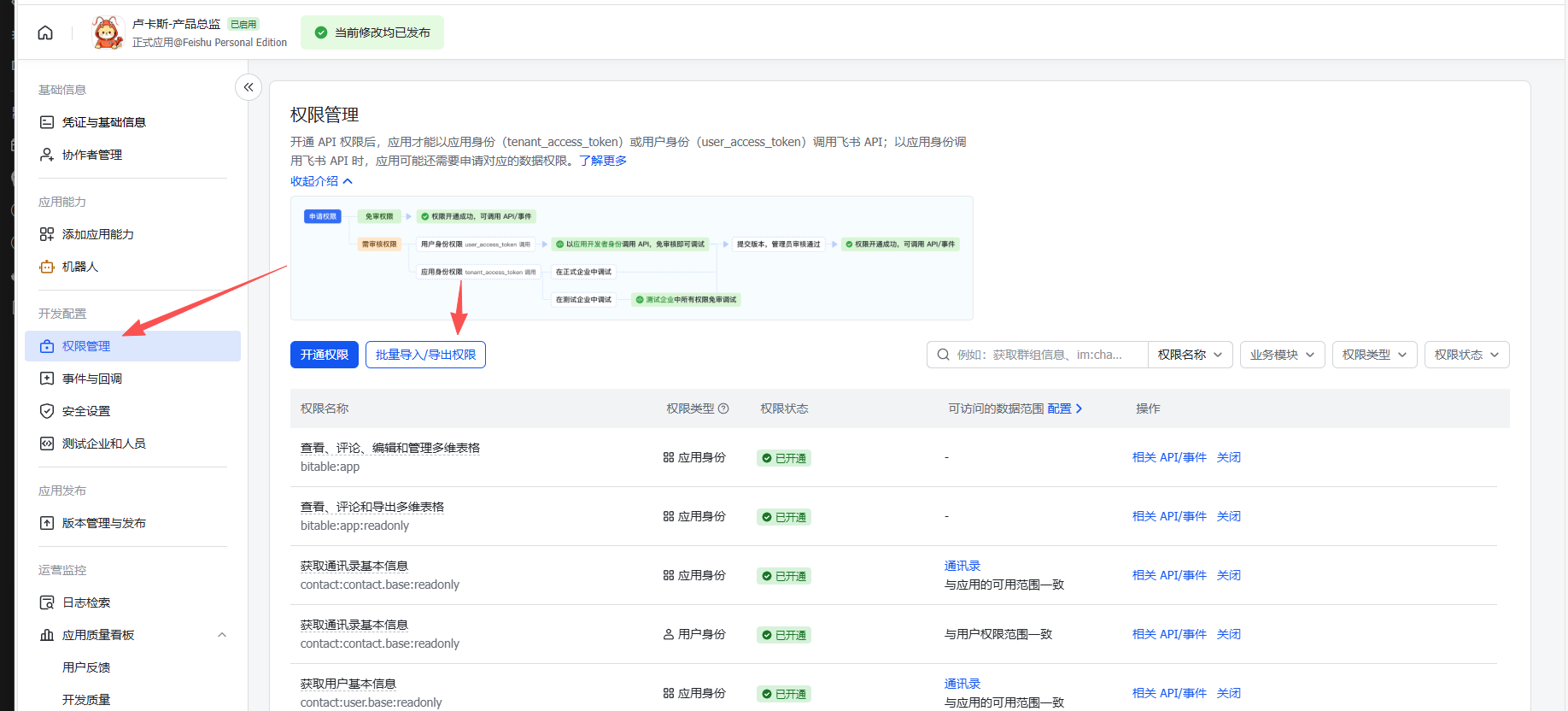Click the help icon beside 权限类型 column header
The image size is (1568, 711).
(723, 408)
